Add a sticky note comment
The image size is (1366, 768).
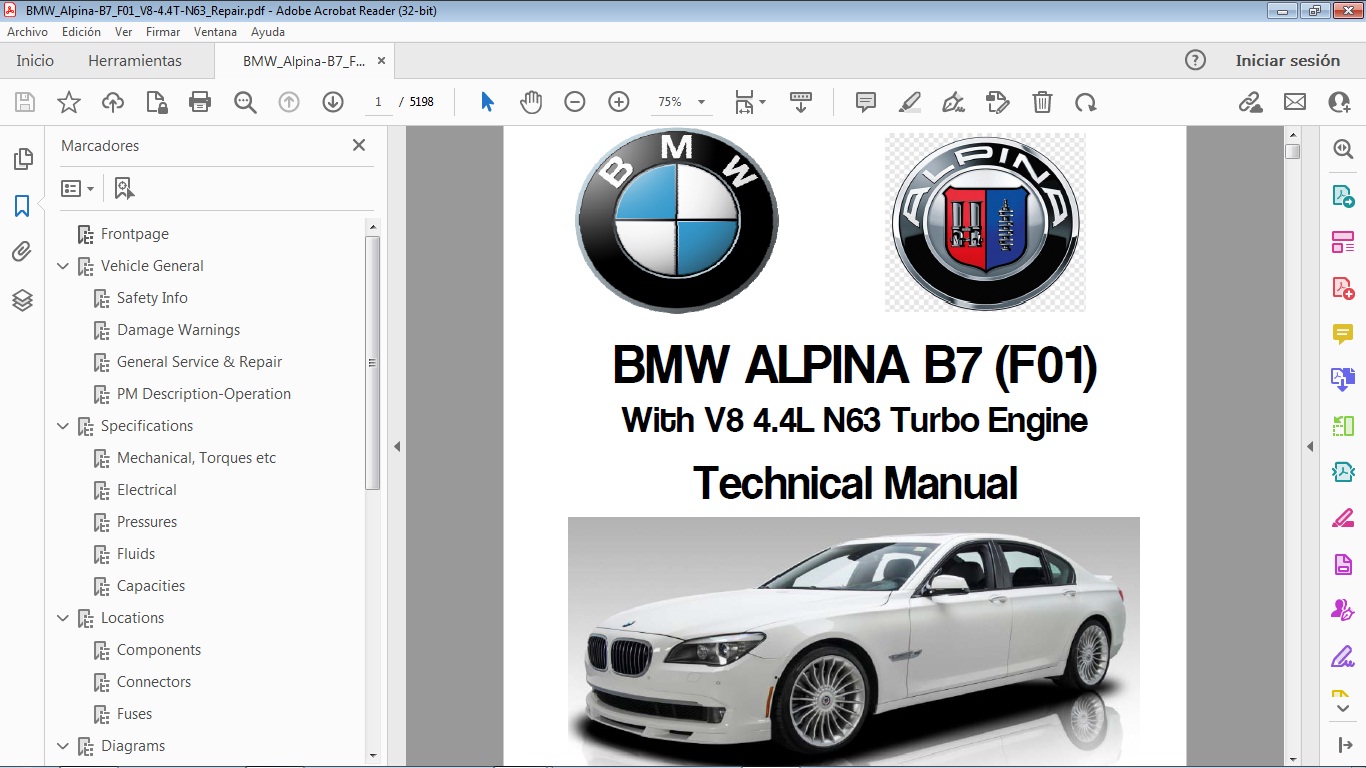pos(863,101)
